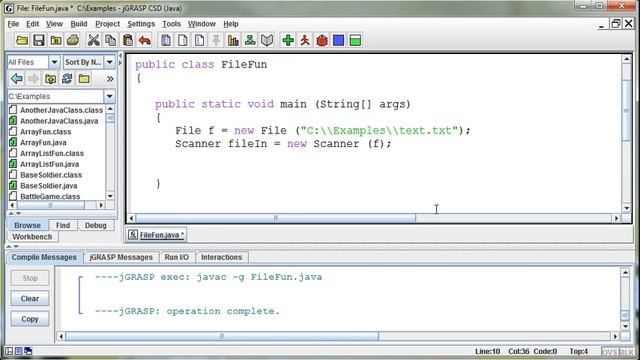
Task: Go back with the blue left arrow in Browse panel
Action: point(17,78)
